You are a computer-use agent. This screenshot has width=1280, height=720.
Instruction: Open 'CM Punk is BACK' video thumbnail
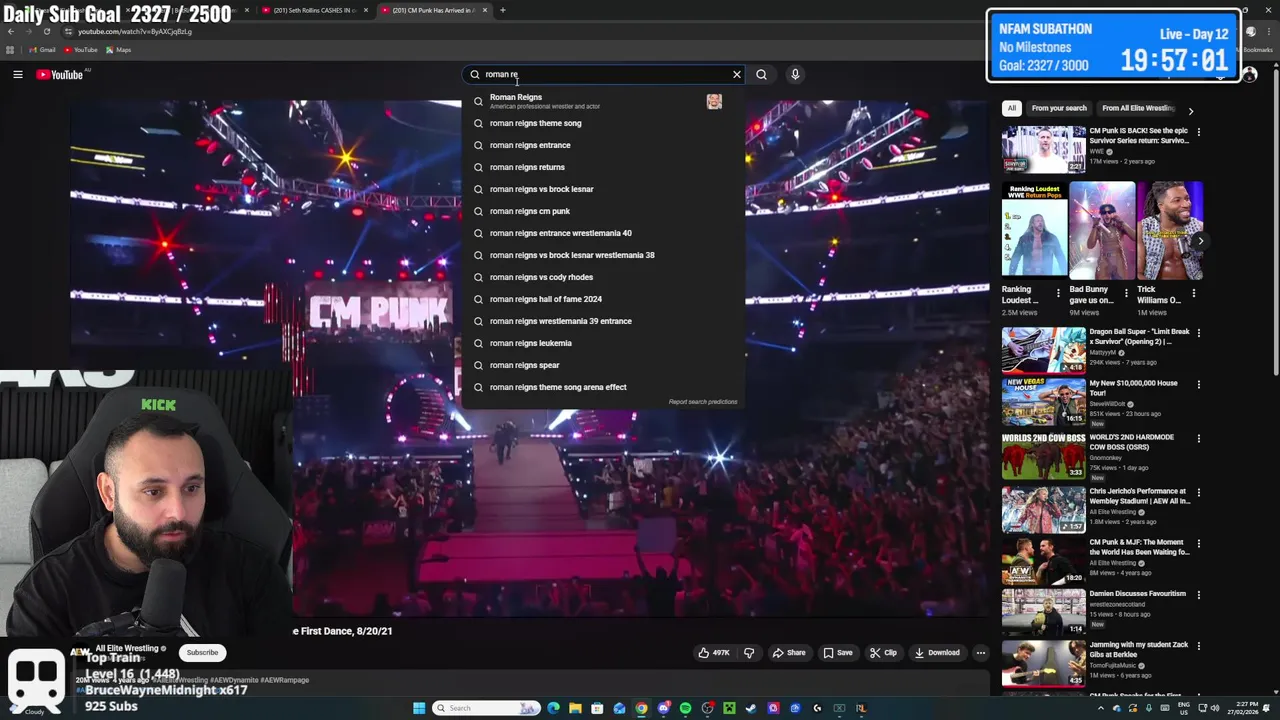tap(1044, 150)
